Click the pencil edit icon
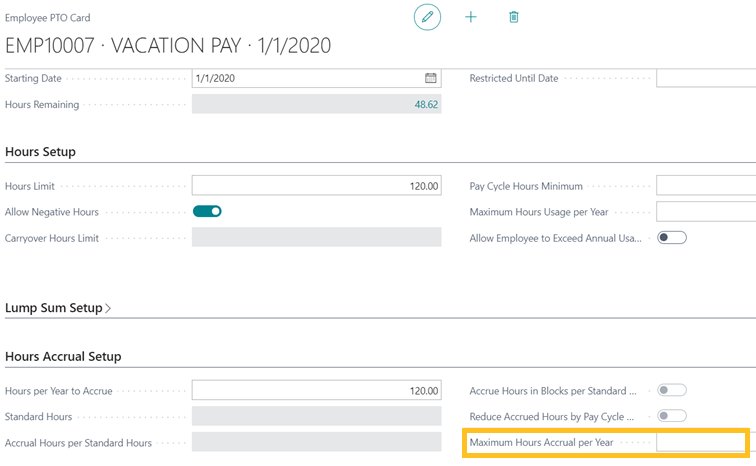This screenshot has height=466, width=756. click(x=427, y=17)
